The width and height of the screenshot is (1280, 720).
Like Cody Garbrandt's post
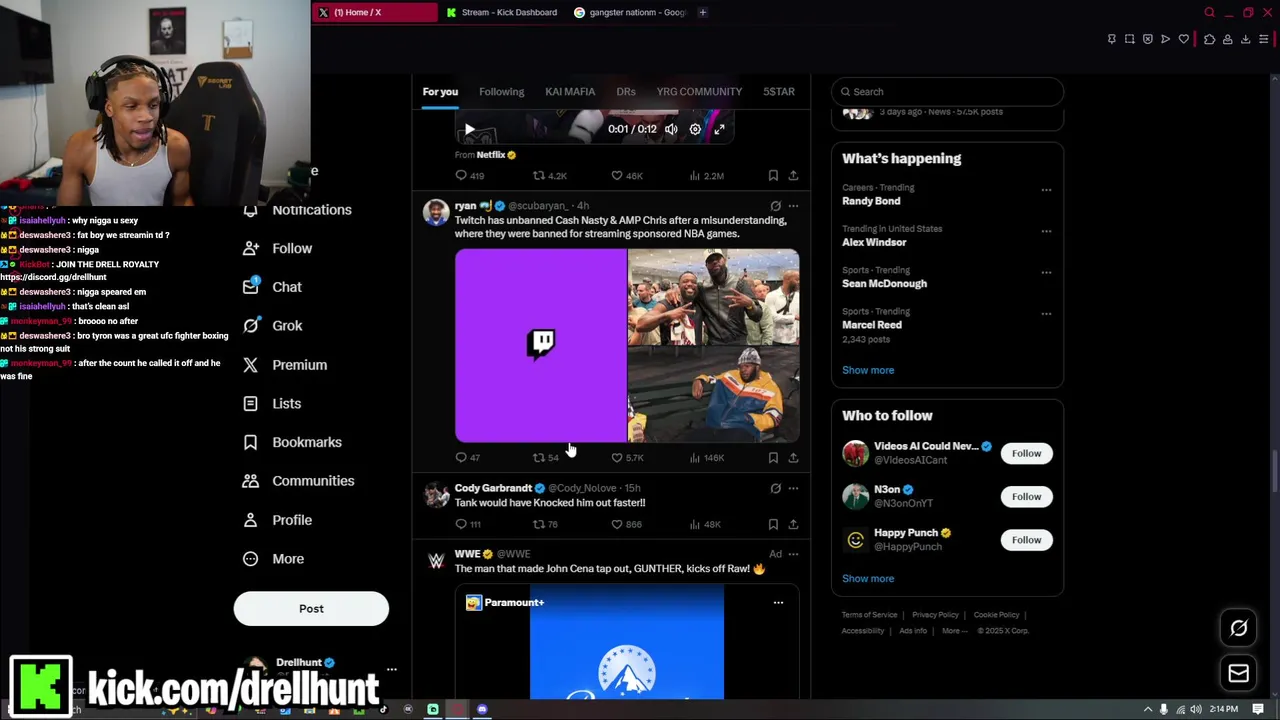627,524
